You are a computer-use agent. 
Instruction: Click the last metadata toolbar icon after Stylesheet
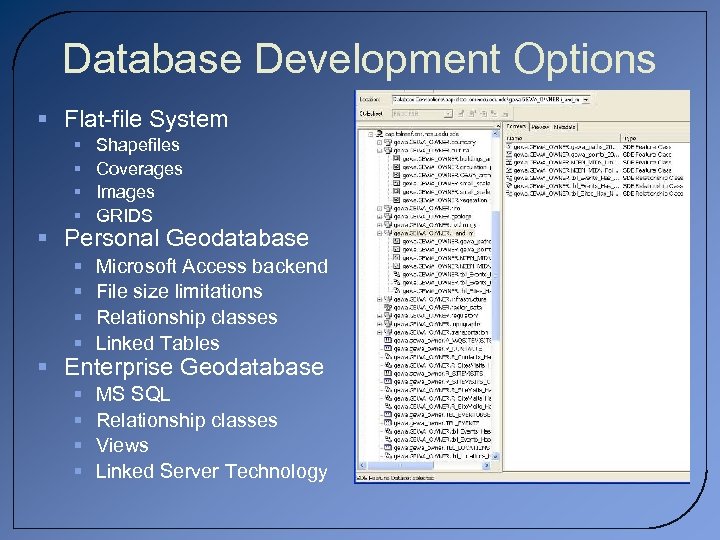(x=505, y=113)
